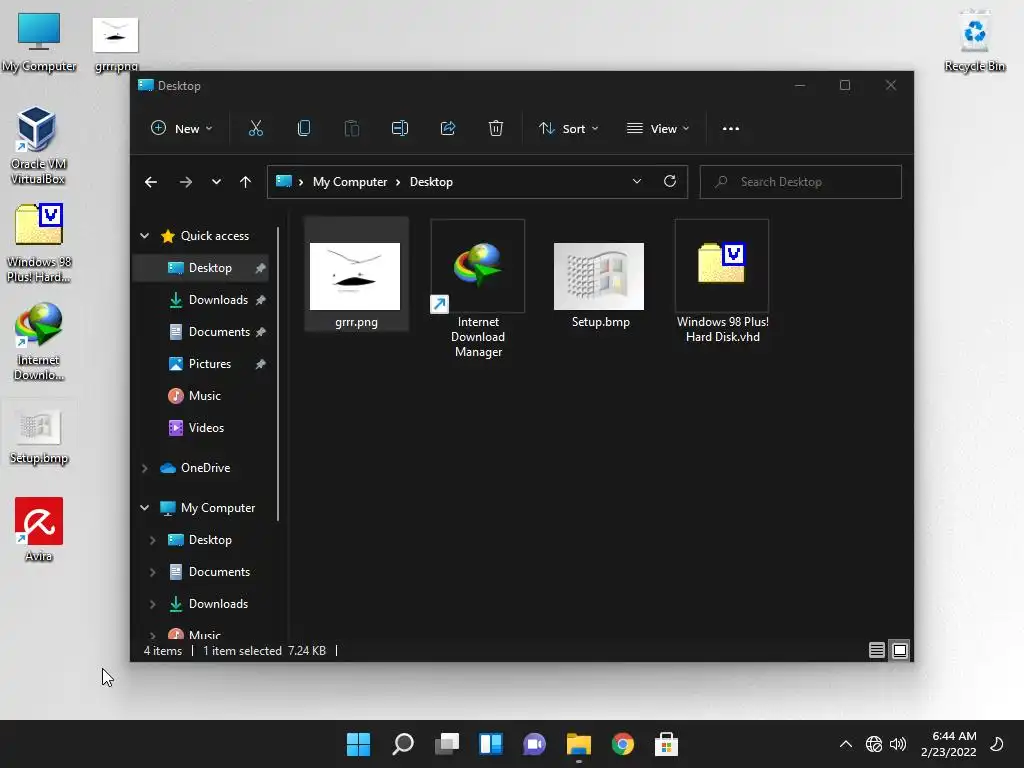Click the Rename icon in toolbar
Viewport: 1024px width, 768px height.
400,129
